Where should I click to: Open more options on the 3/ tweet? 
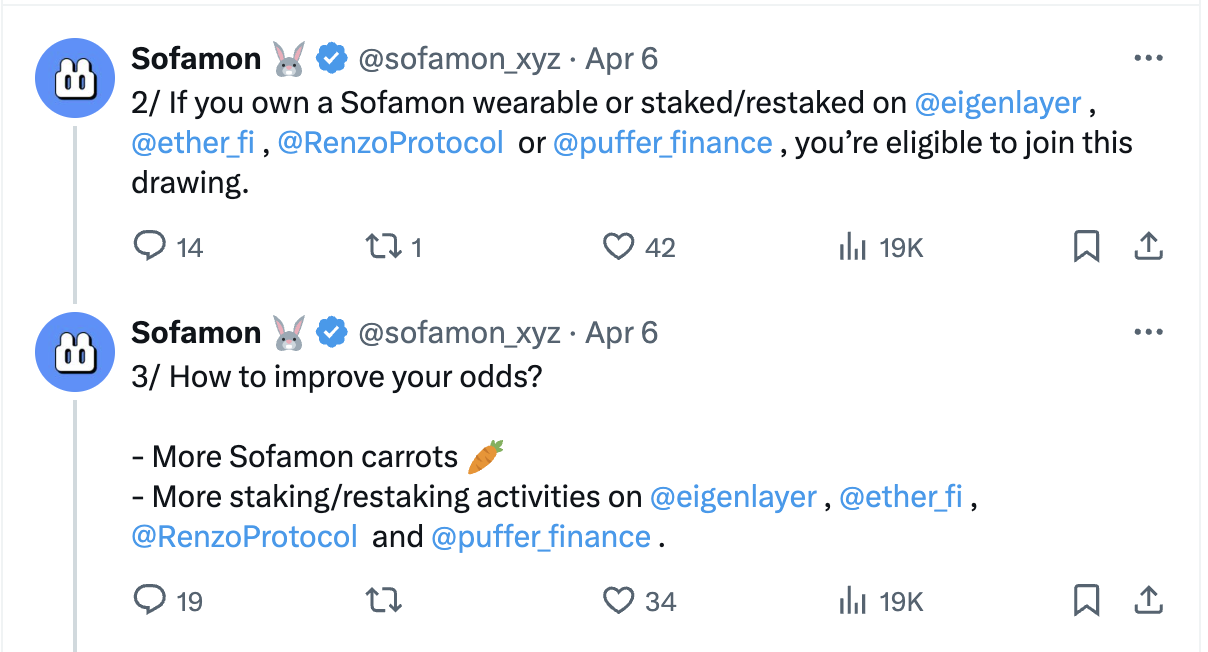pos(1149,332)
